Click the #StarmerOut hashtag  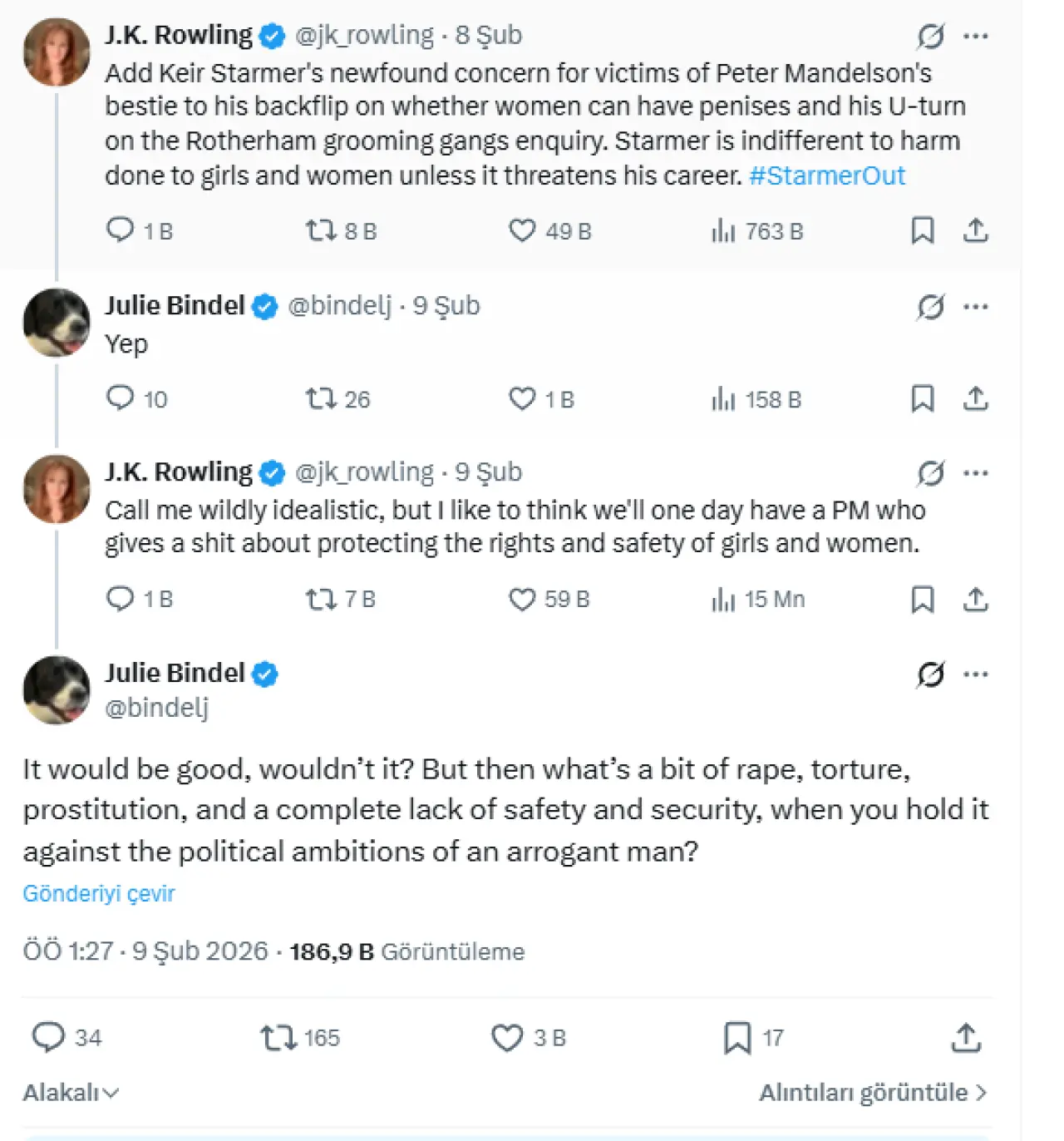(x=826, y=175)
